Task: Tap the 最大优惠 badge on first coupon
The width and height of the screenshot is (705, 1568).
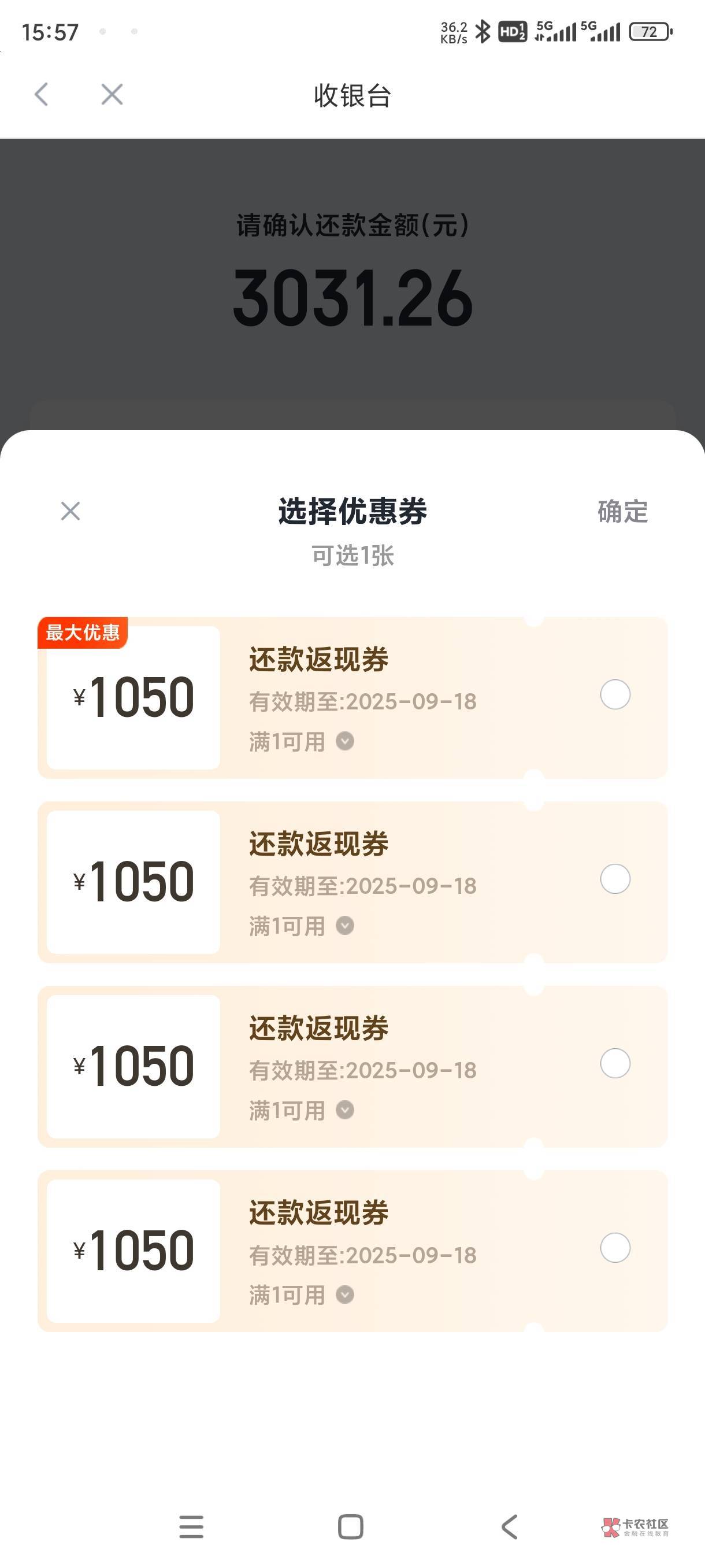Action: (83, 633)
